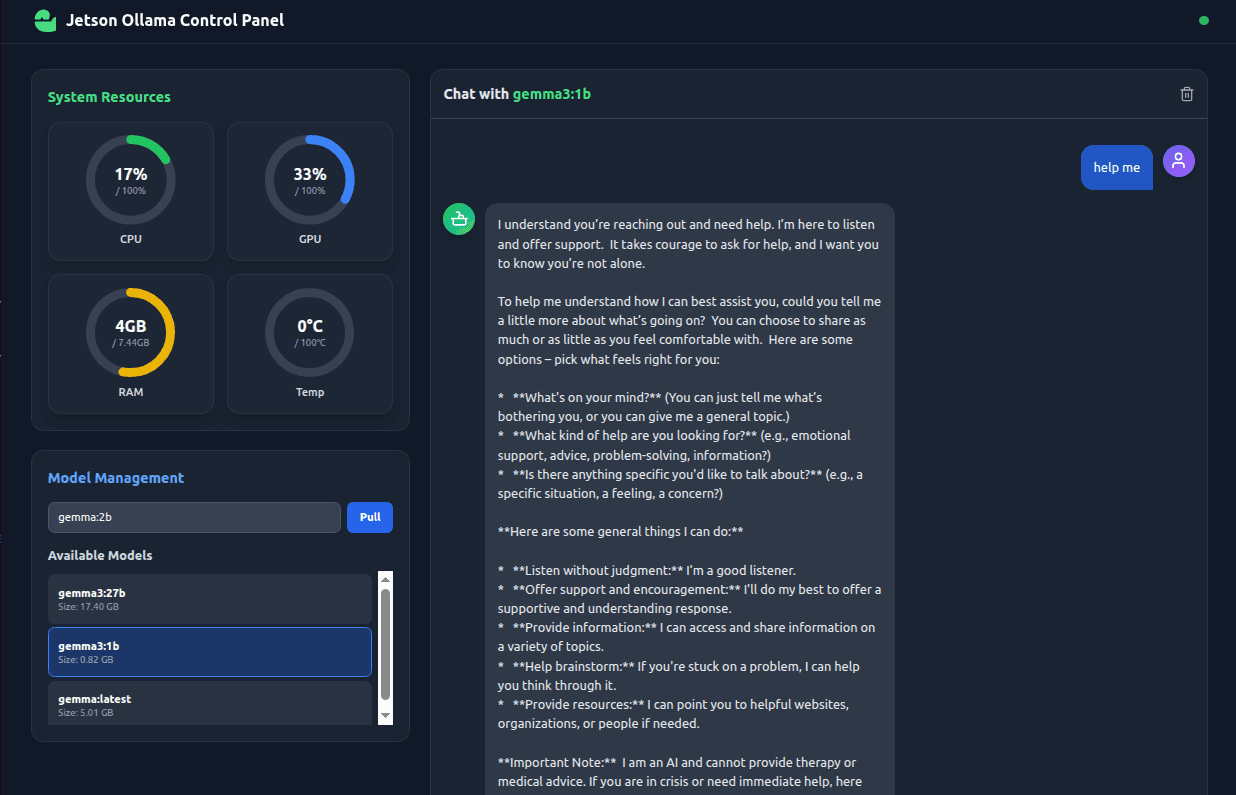
Task: Clear chat with the trash icon
Action: click(1186, 94)
